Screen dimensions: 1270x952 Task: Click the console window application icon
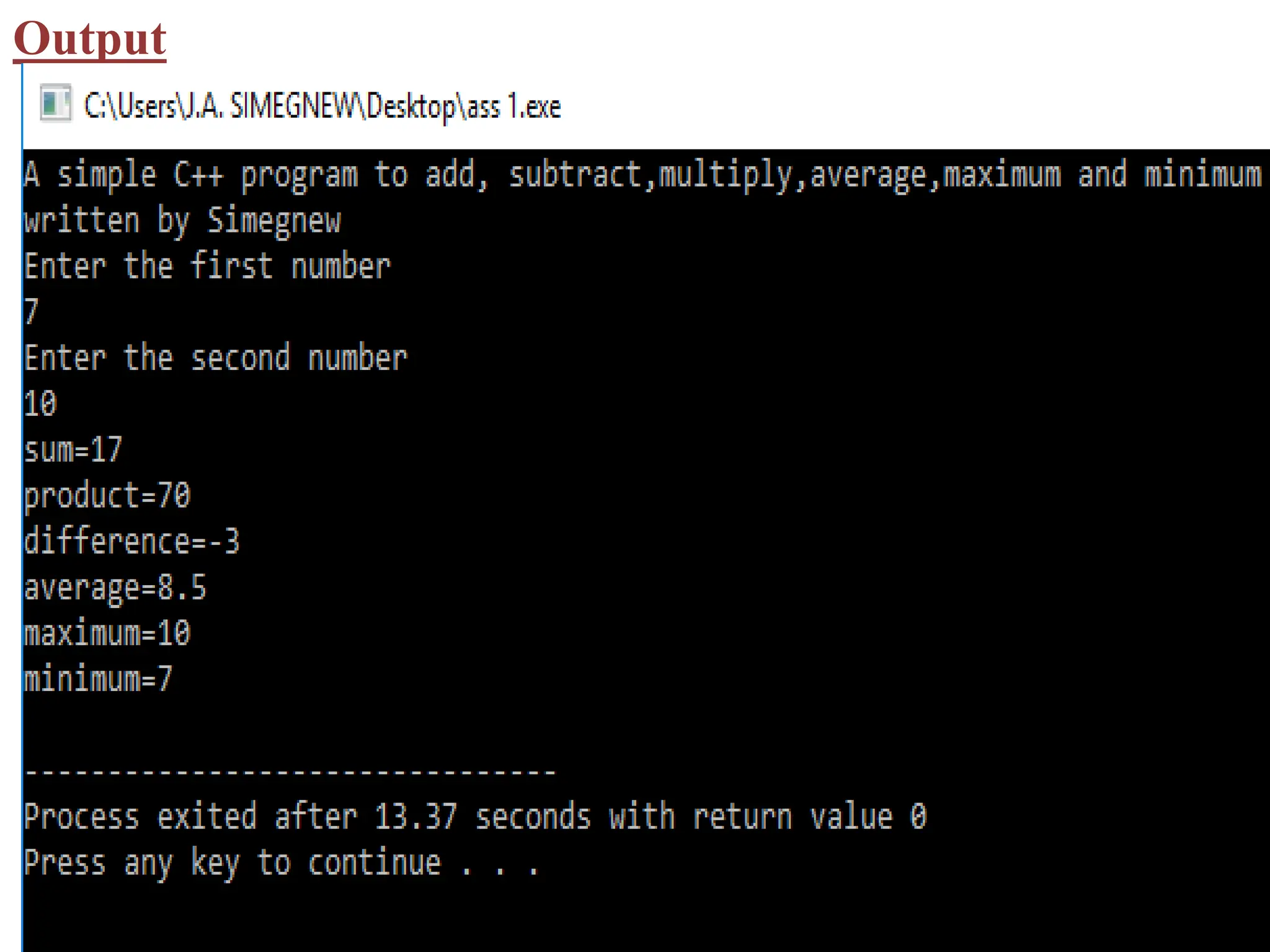56,103
